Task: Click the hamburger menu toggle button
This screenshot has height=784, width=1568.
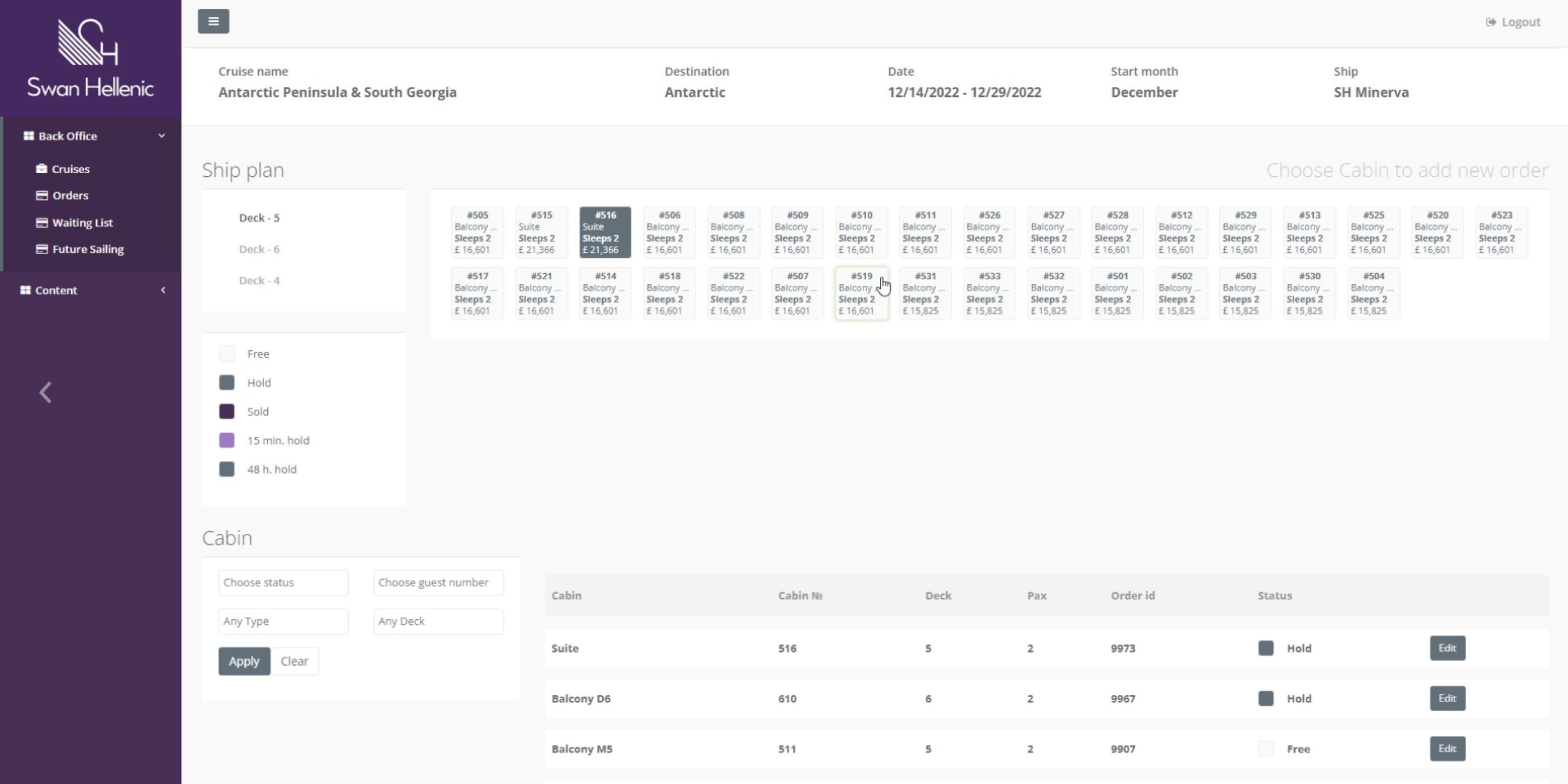Action: pyautogui.click(x=213, y=21)
